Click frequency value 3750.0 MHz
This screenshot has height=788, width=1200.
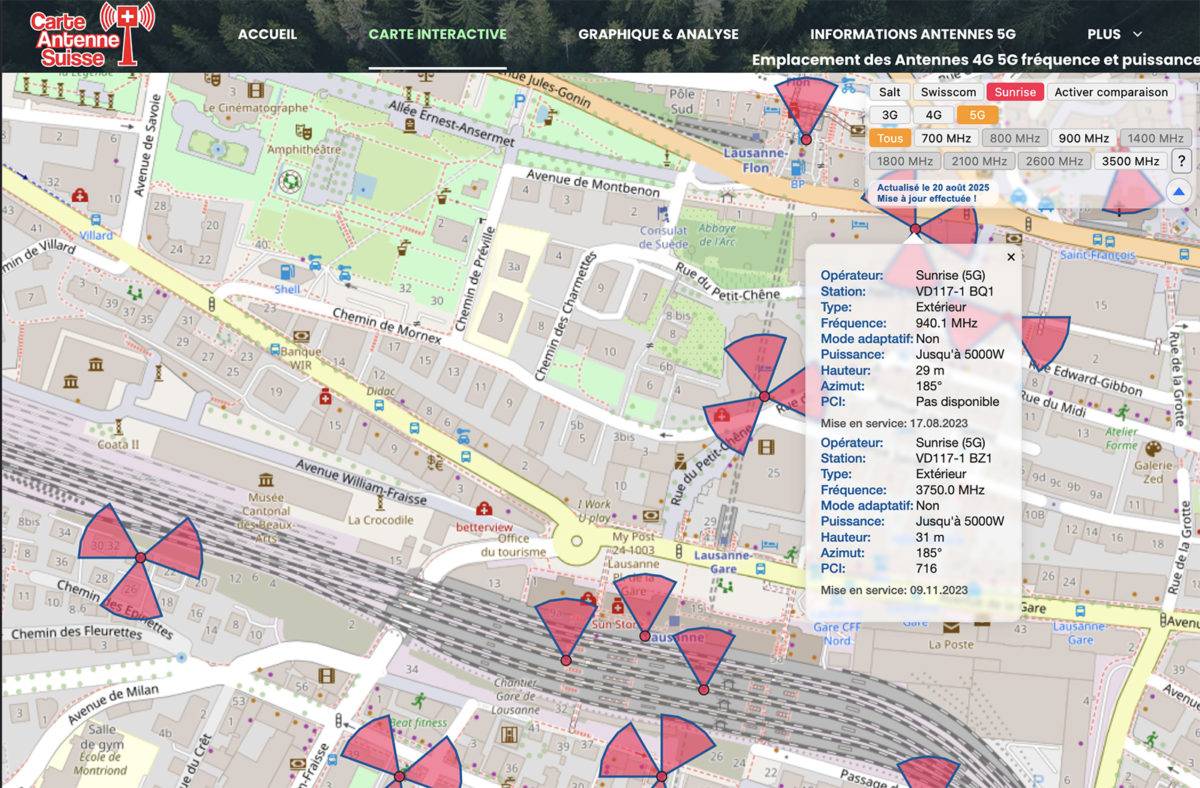(x=950, y=490)
